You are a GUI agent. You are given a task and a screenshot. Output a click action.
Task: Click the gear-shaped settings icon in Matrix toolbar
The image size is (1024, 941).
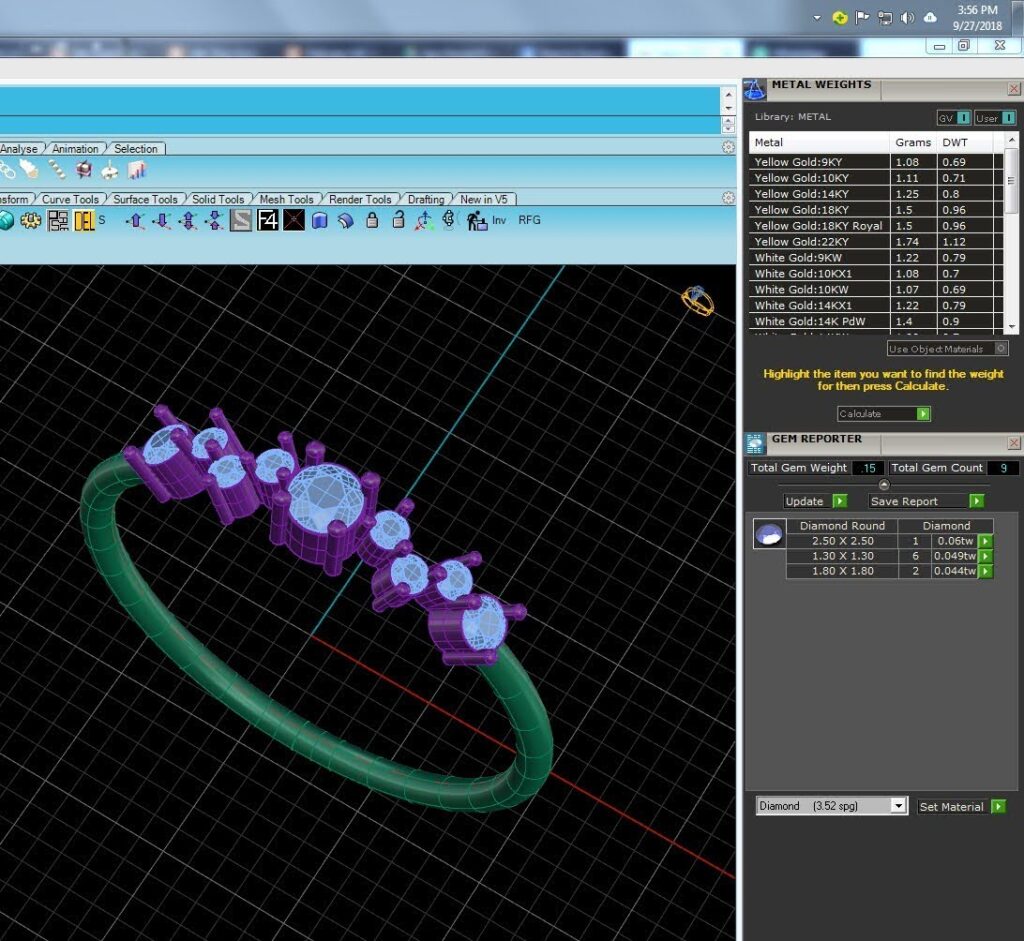coord(31,221)
